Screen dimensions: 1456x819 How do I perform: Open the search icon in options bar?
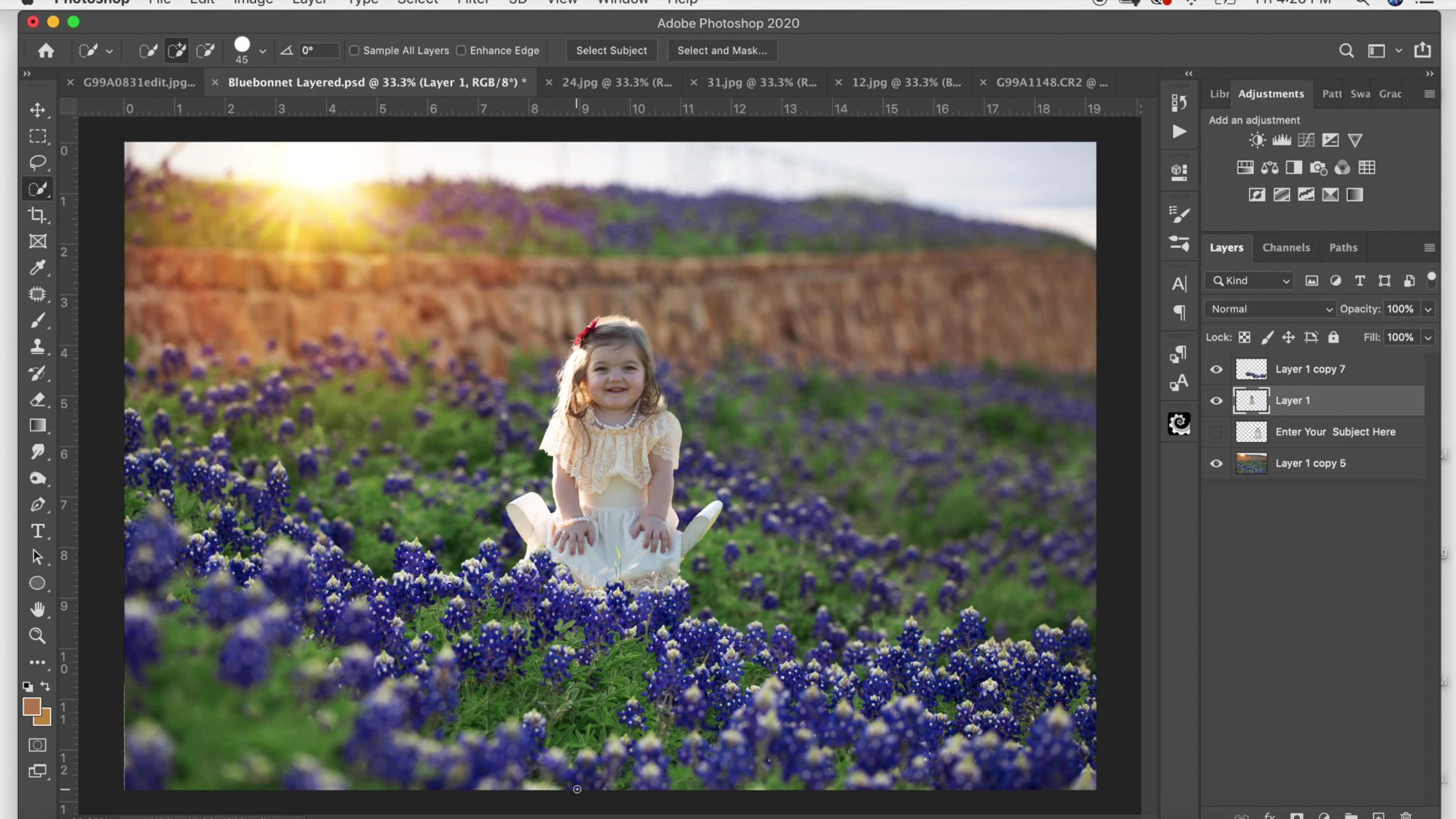coord(1346,50)
